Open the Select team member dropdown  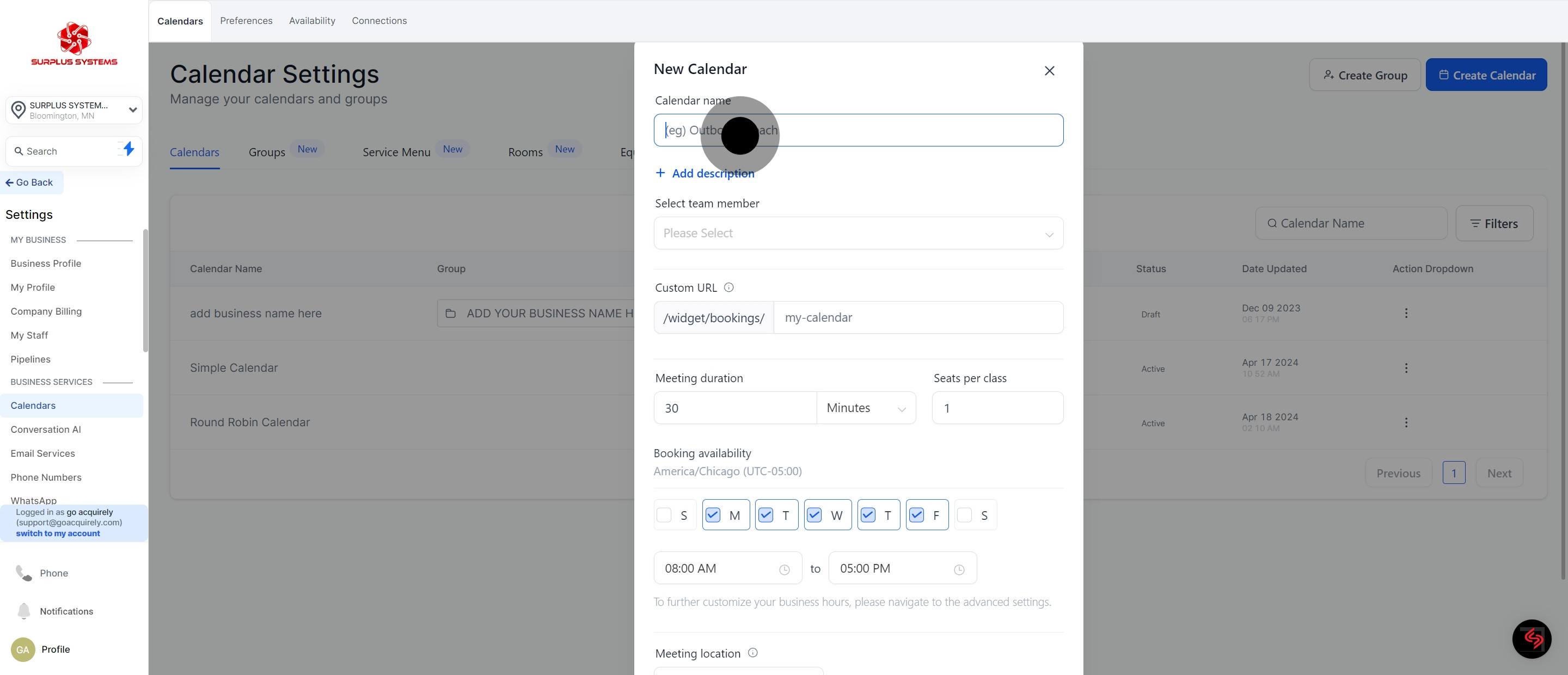click(x=857, y=233)
